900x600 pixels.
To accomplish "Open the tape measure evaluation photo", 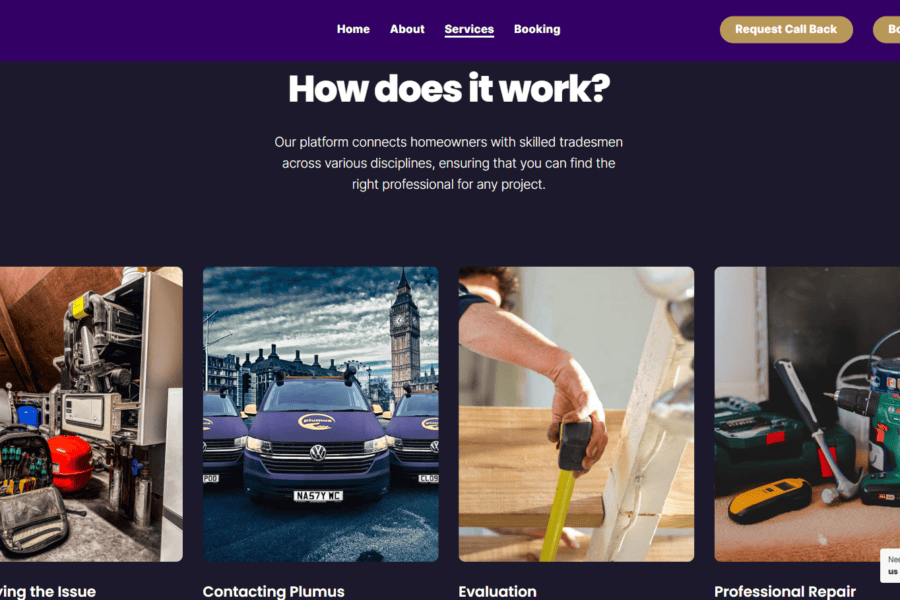I will (576, 414).
